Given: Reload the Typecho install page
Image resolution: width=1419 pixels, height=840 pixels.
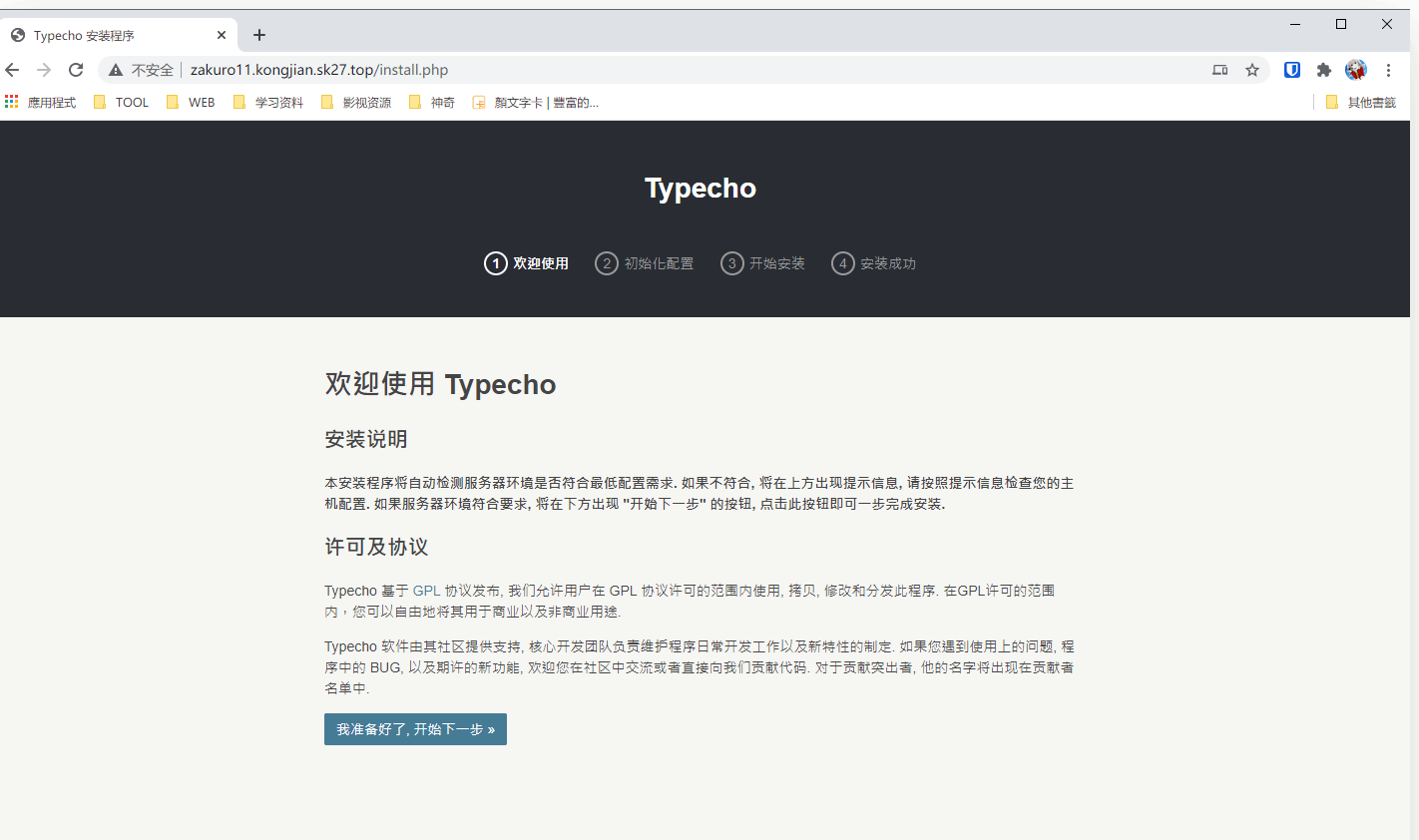Looking at the screenshot, I should [x=76, y=70].
